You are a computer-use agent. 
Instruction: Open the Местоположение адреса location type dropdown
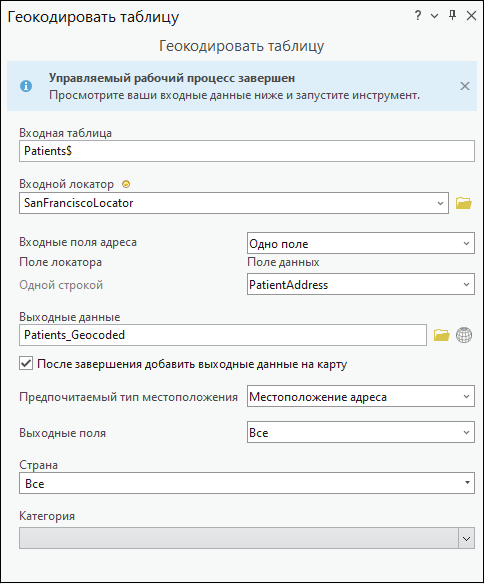click(466, 396)
